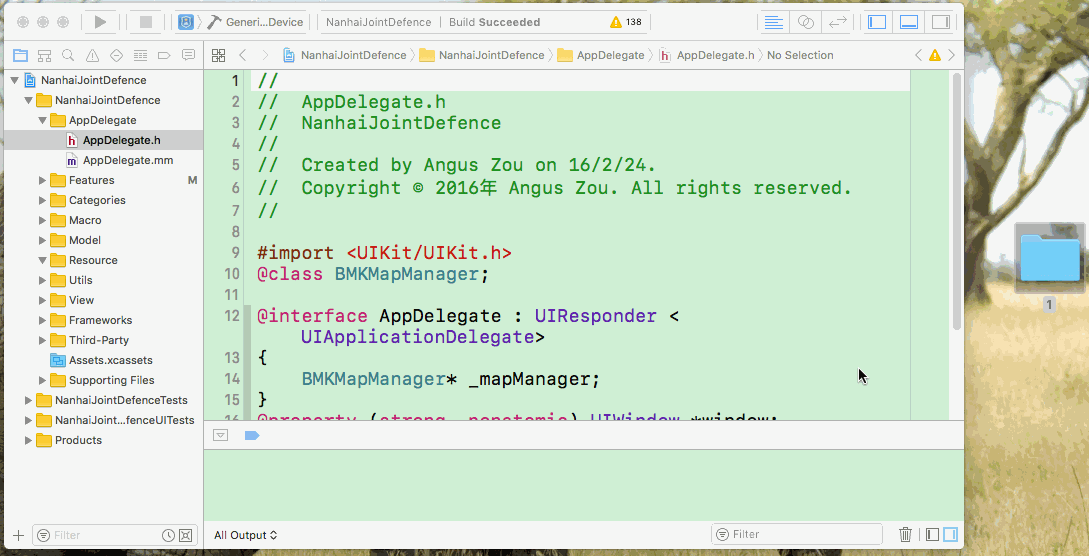Toggle the Debug area visibility
This screenshot has width=1089, height=556.
909,22
